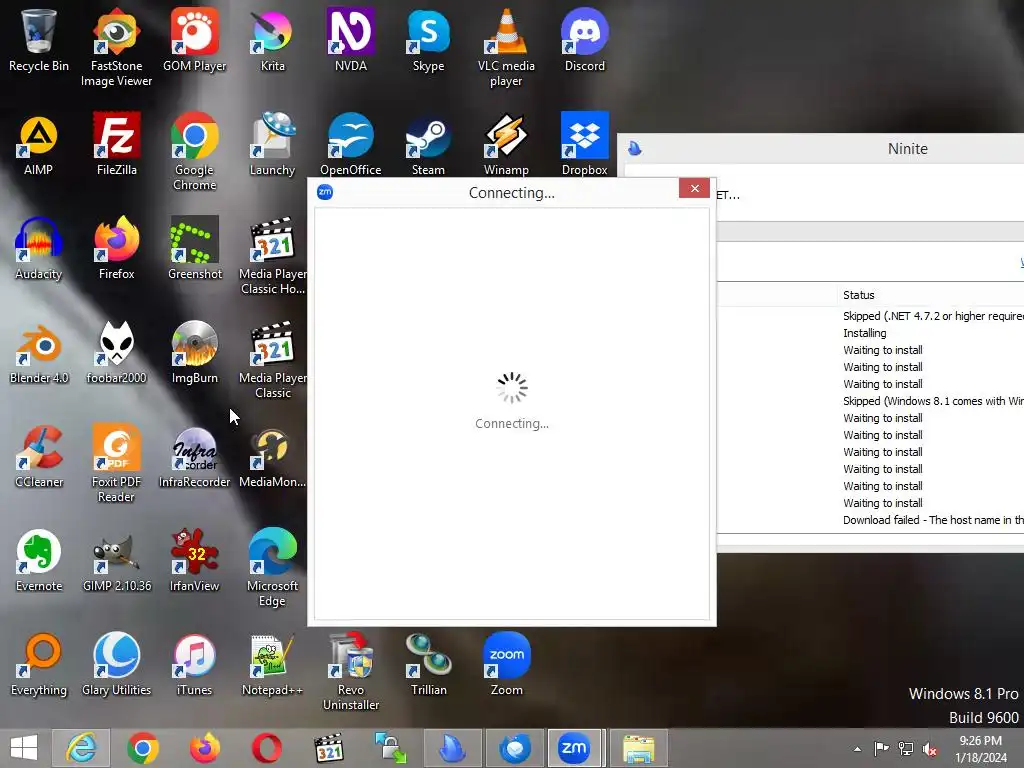Show hidden tray icons arrow
Image resolution: width=1024 pixels, height=768 pixels.
(857, 749)
